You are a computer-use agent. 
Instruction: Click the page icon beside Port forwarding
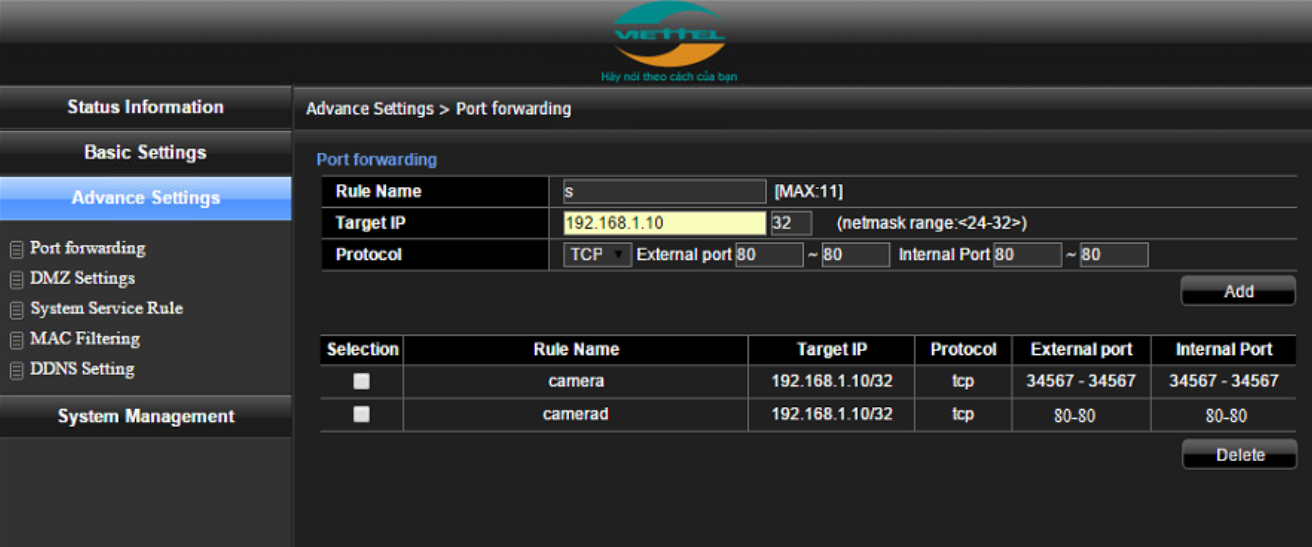16,249
